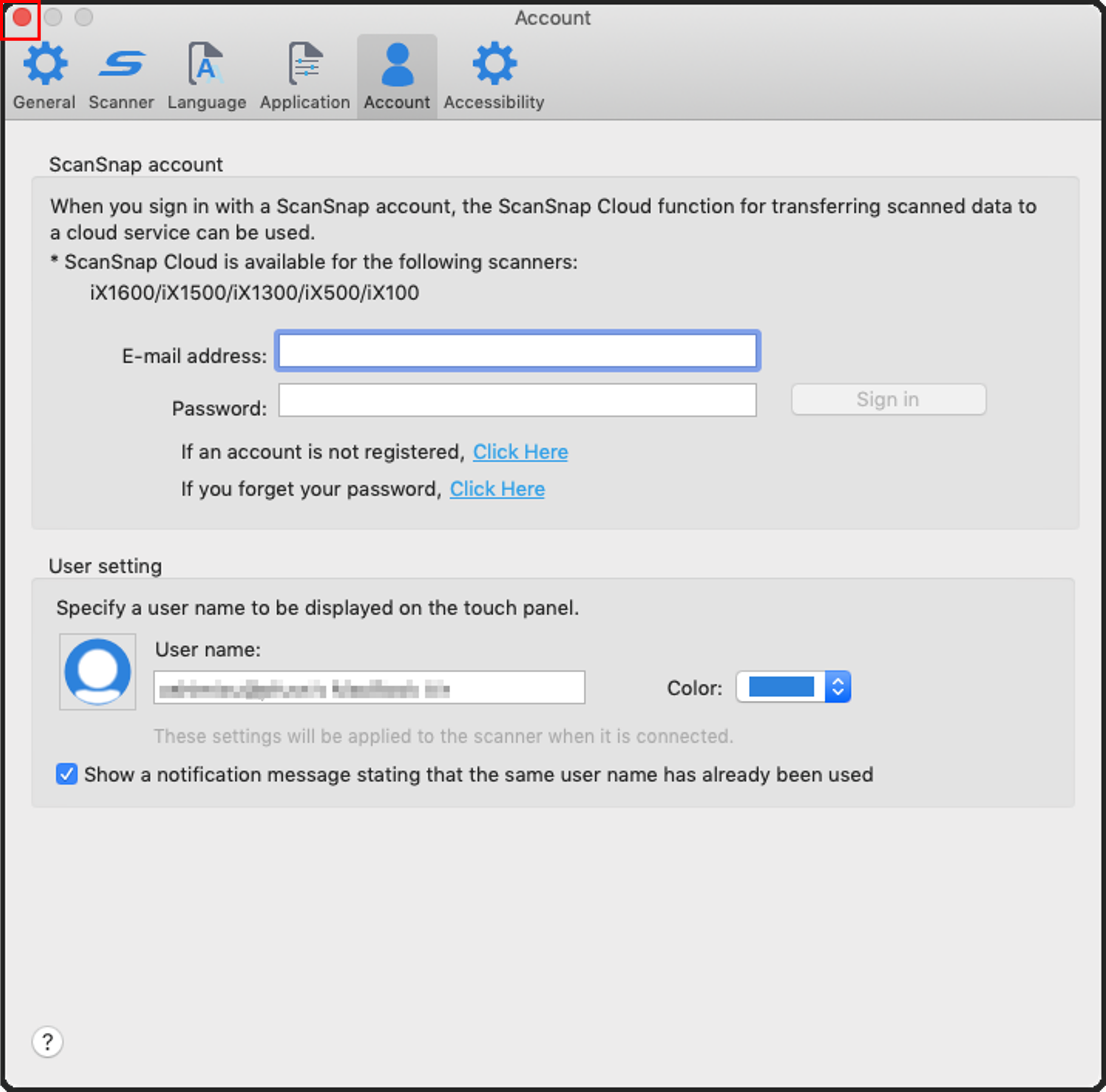Click the Sign in button
The height and width of the screenshot is (1092, 1106).
click(x=889, y=399)
